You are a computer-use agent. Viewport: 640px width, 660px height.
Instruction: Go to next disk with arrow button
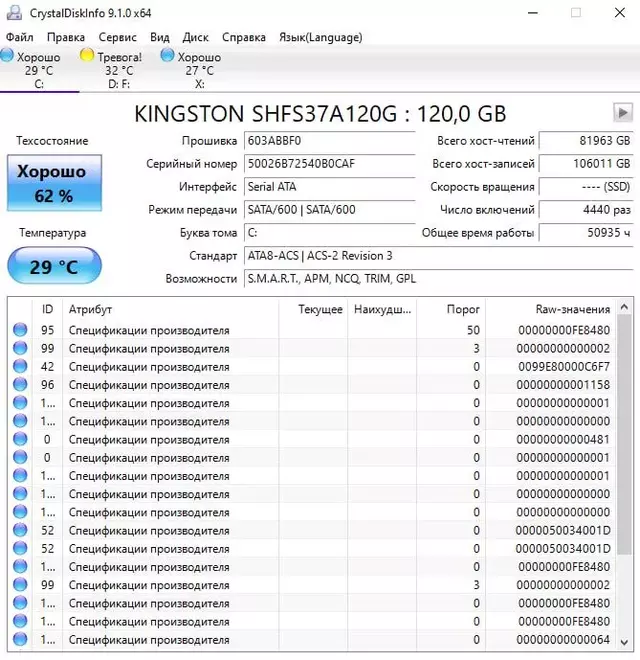click(623, 113)
